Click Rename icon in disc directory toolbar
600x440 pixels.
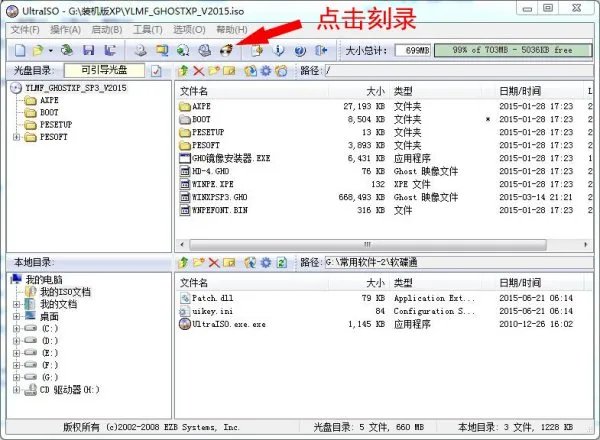[229, 71]
